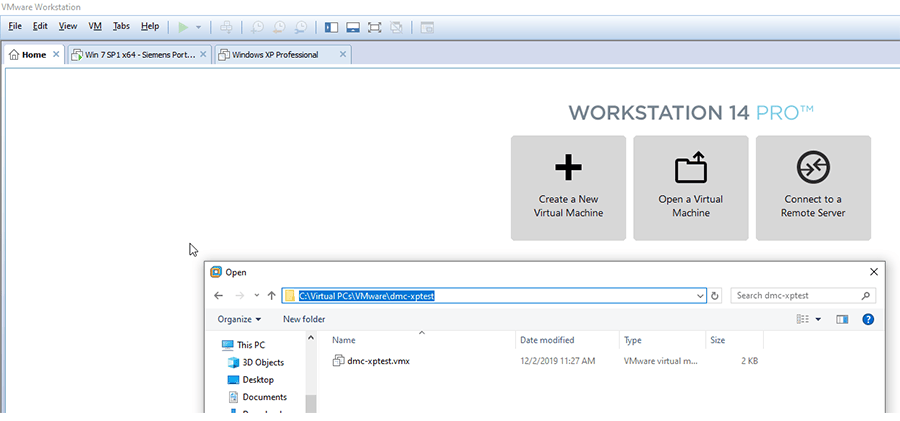Select Documents in navigation pane
Image resolution: width=900 pixels, height=421 pixels.
click(257, 397)
